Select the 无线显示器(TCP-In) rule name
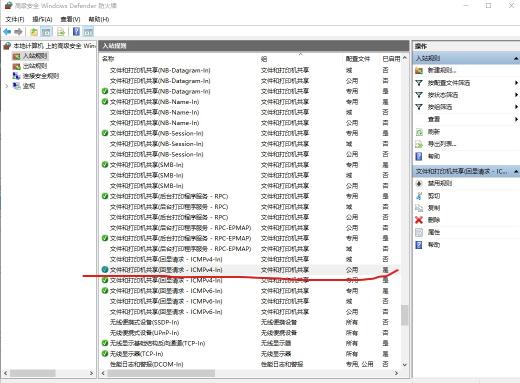 136,354
